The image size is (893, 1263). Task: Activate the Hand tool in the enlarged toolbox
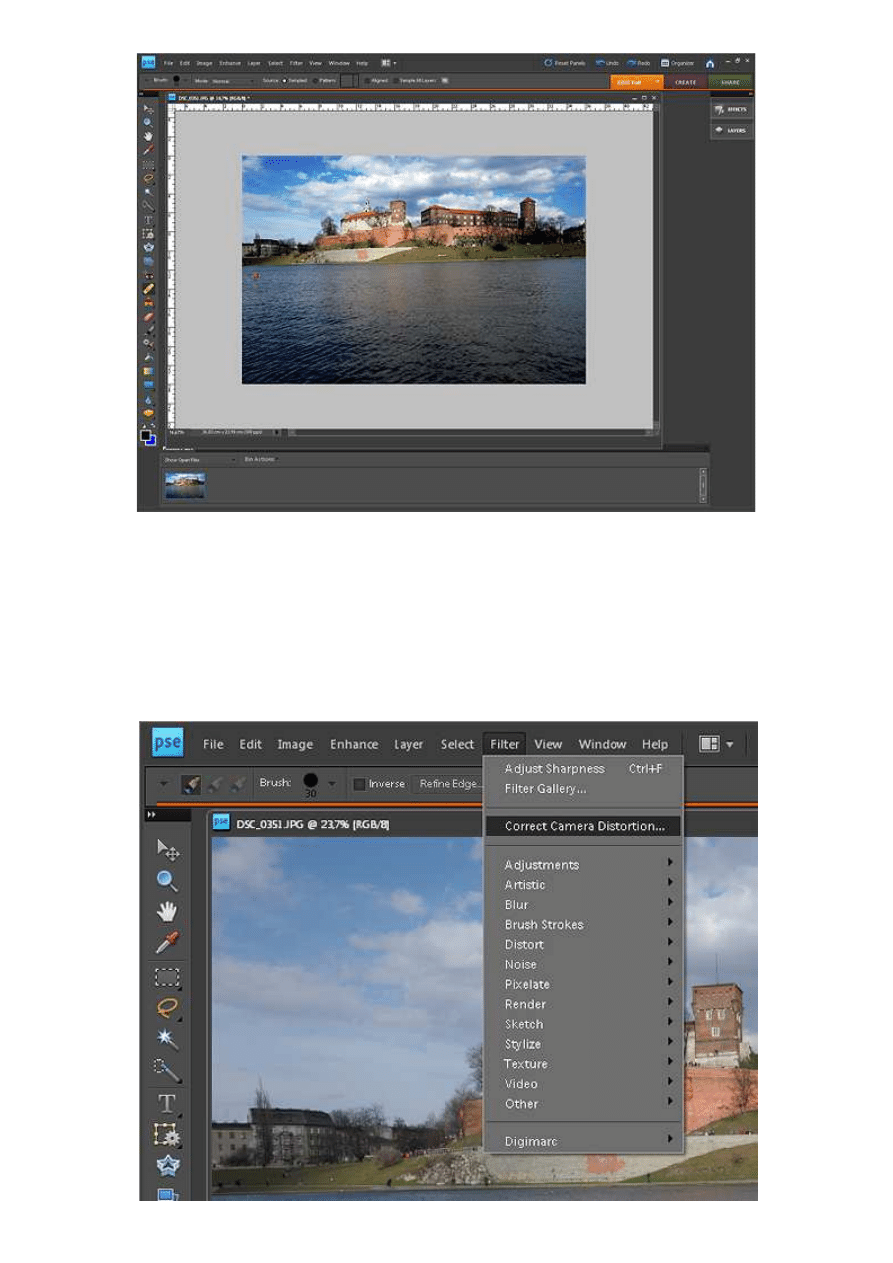pos(167,912)
